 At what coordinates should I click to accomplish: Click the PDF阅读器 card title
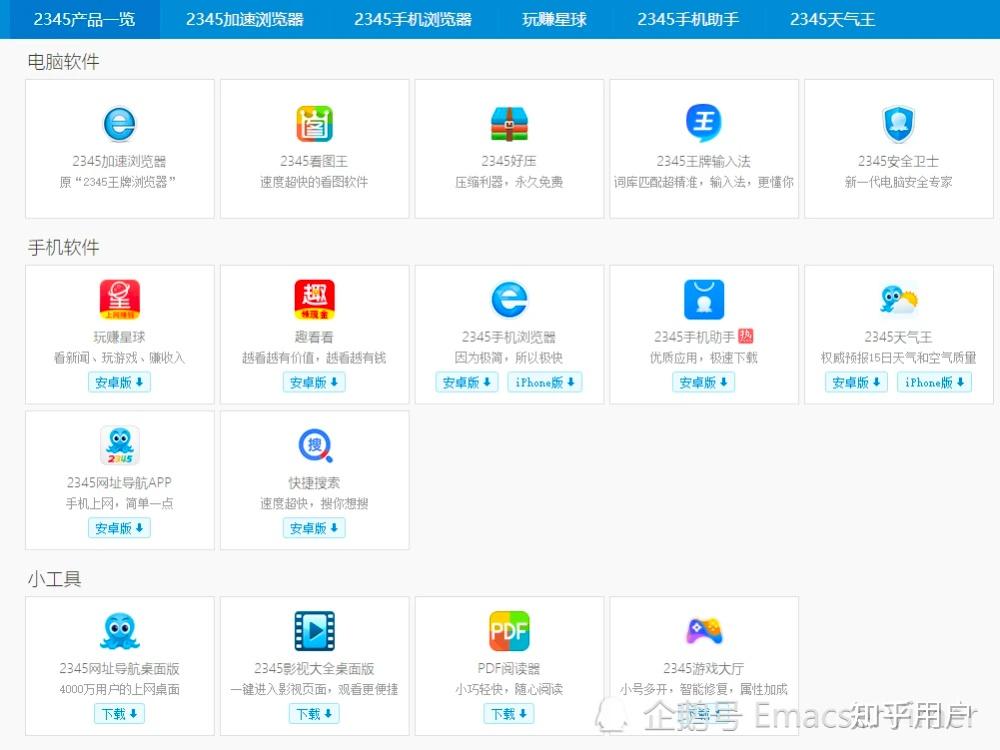point(509,668)
